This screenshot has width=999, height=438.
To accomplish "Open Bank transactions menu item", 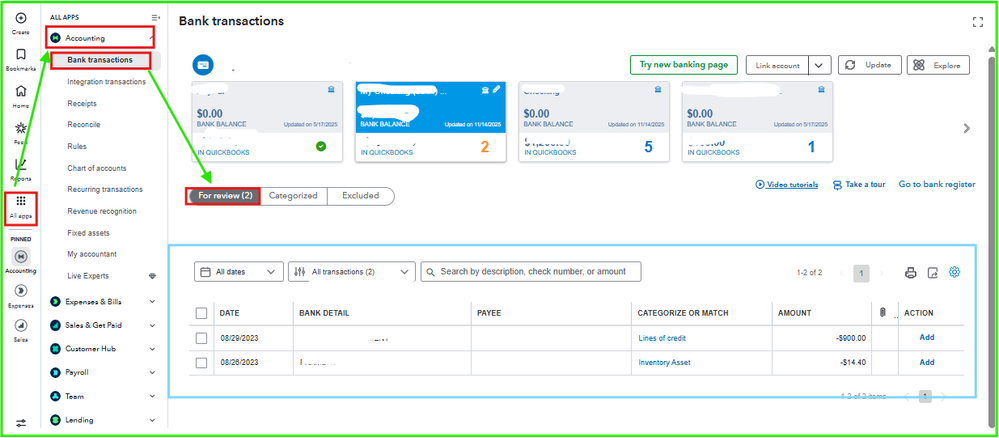I will click(100, 60).
